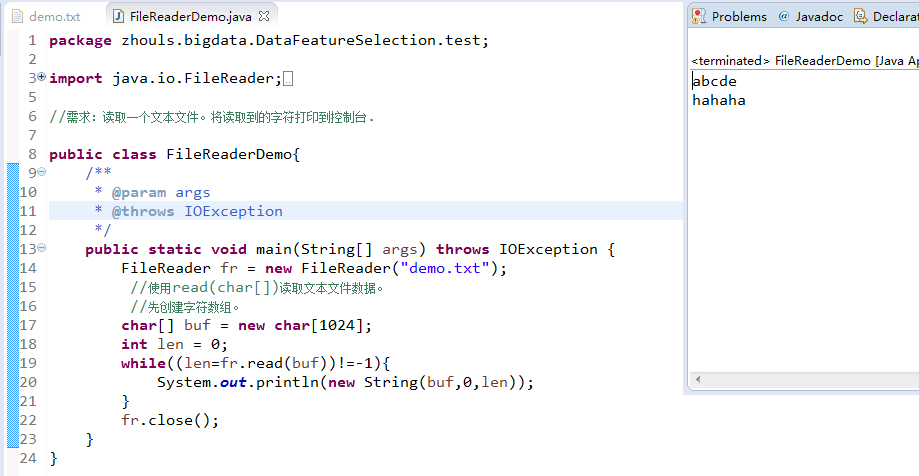Click the char array comment on line 16
Image resolution: width=919 pixels, height=476 pixels.
[x=185, y=307]
